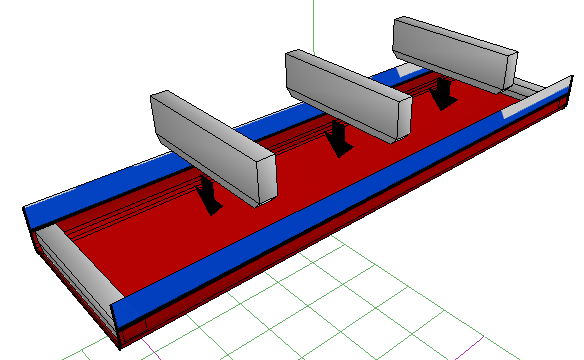This screenshot has height=360, width=584.
Task: Click the black arrow under the farthest block
Action: [x=443, y=93]
